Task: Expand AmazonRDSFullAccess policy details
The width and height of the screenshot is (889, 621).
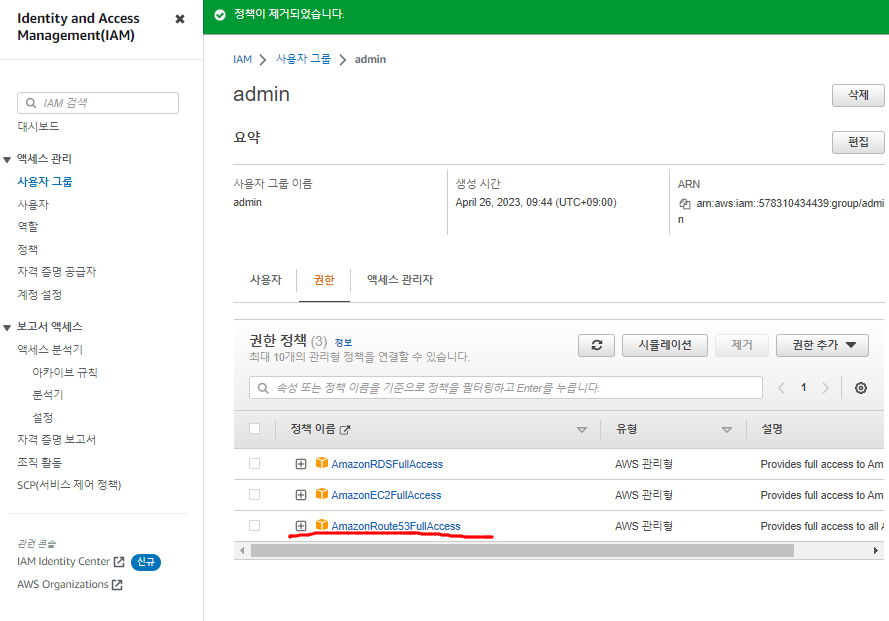Action: (x=301, y=464)
